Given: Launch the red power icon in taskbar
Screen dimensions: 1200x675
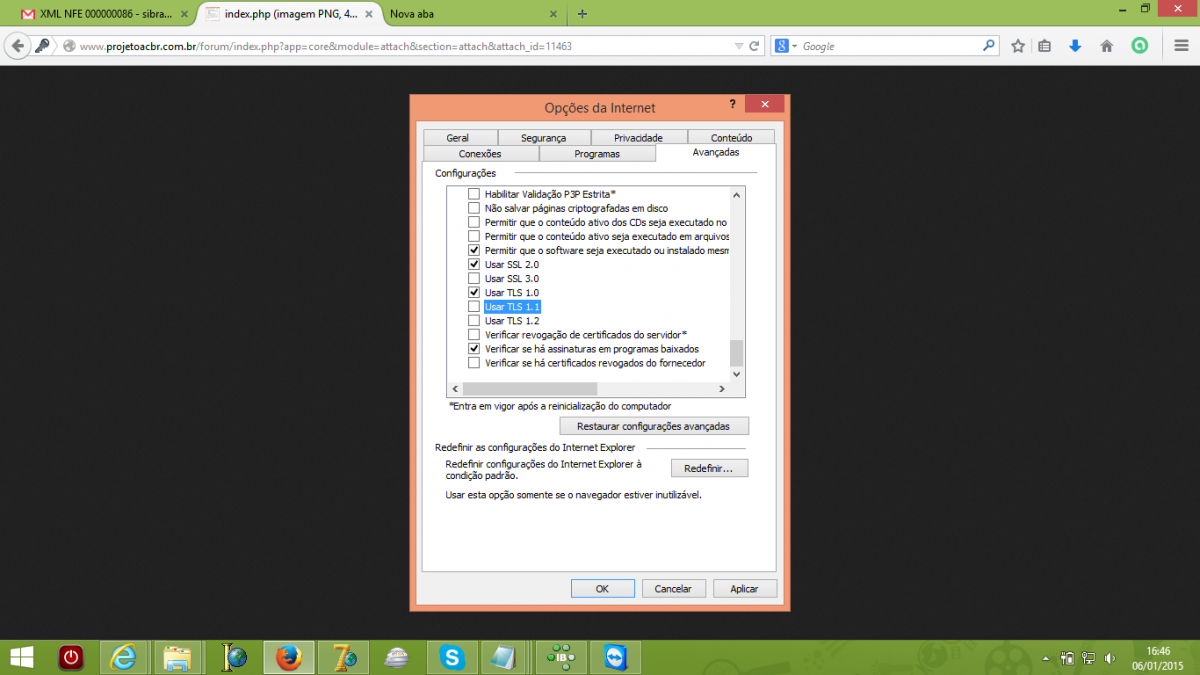Looking at the screenshot, I should (x=71, y=657).
